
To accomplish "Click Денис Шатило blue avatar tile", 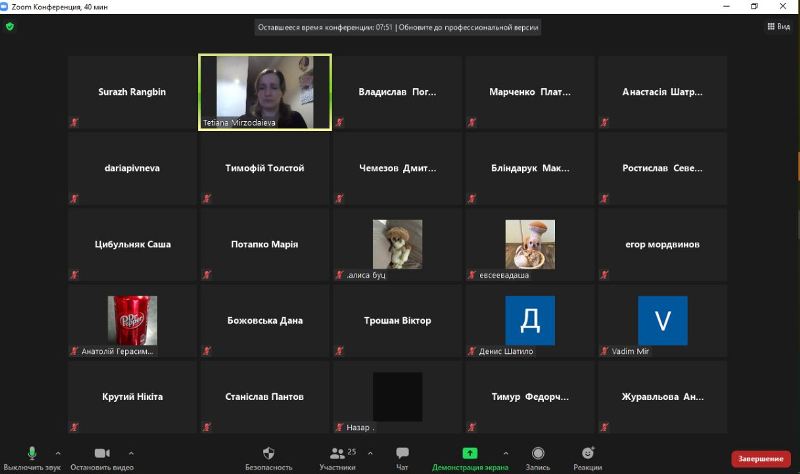I will coord(530,321).
